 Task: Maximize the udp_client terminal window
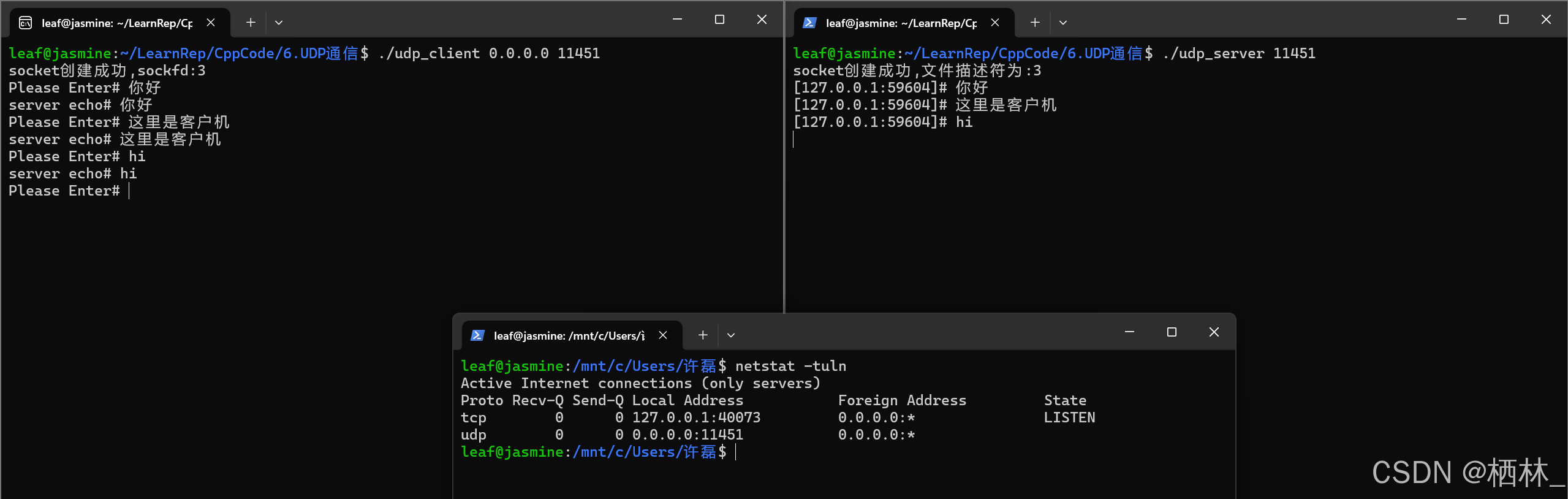click(x=719, y=20)
